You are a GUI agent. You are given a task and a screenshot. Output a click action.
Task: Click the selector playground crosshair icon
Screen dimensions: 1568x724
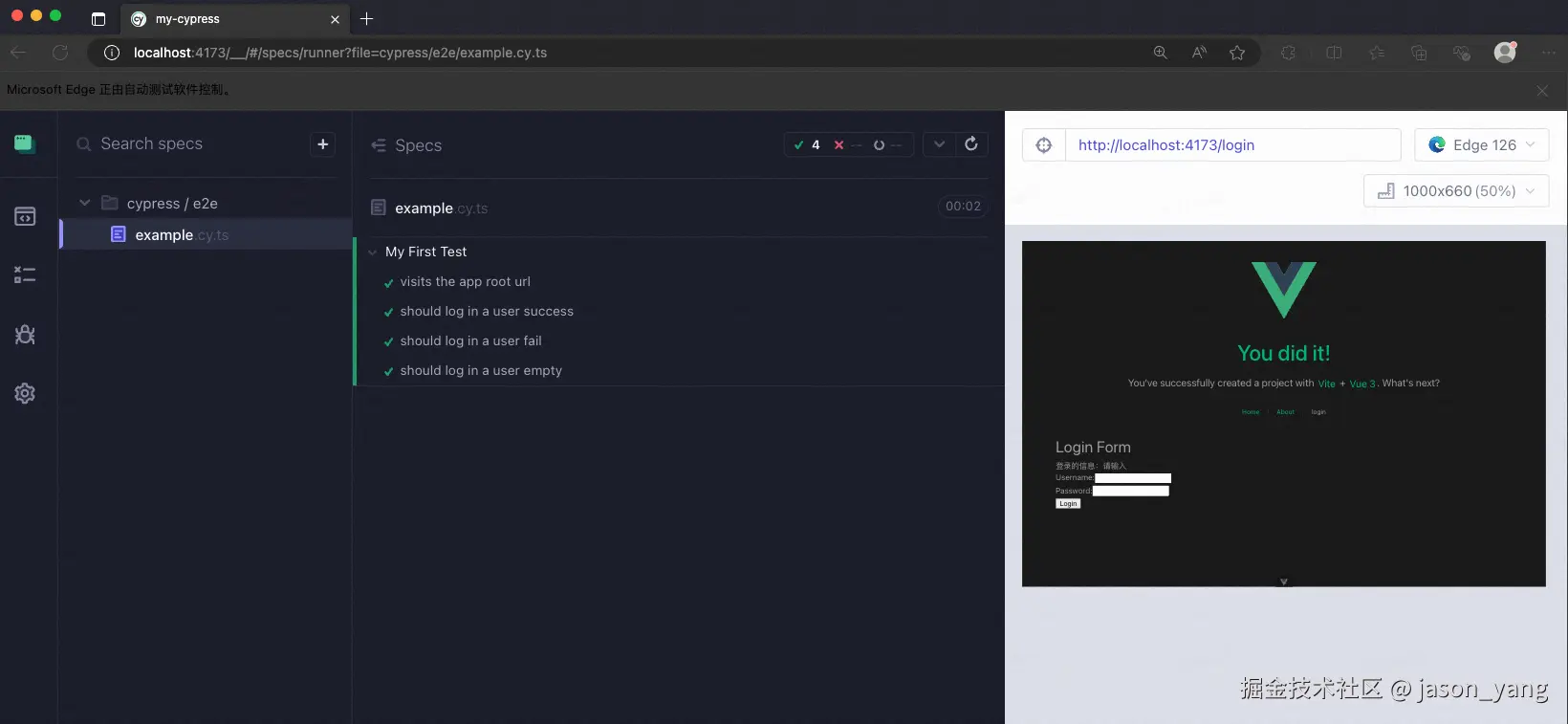pyautogui.click(x=1044, y=145)
